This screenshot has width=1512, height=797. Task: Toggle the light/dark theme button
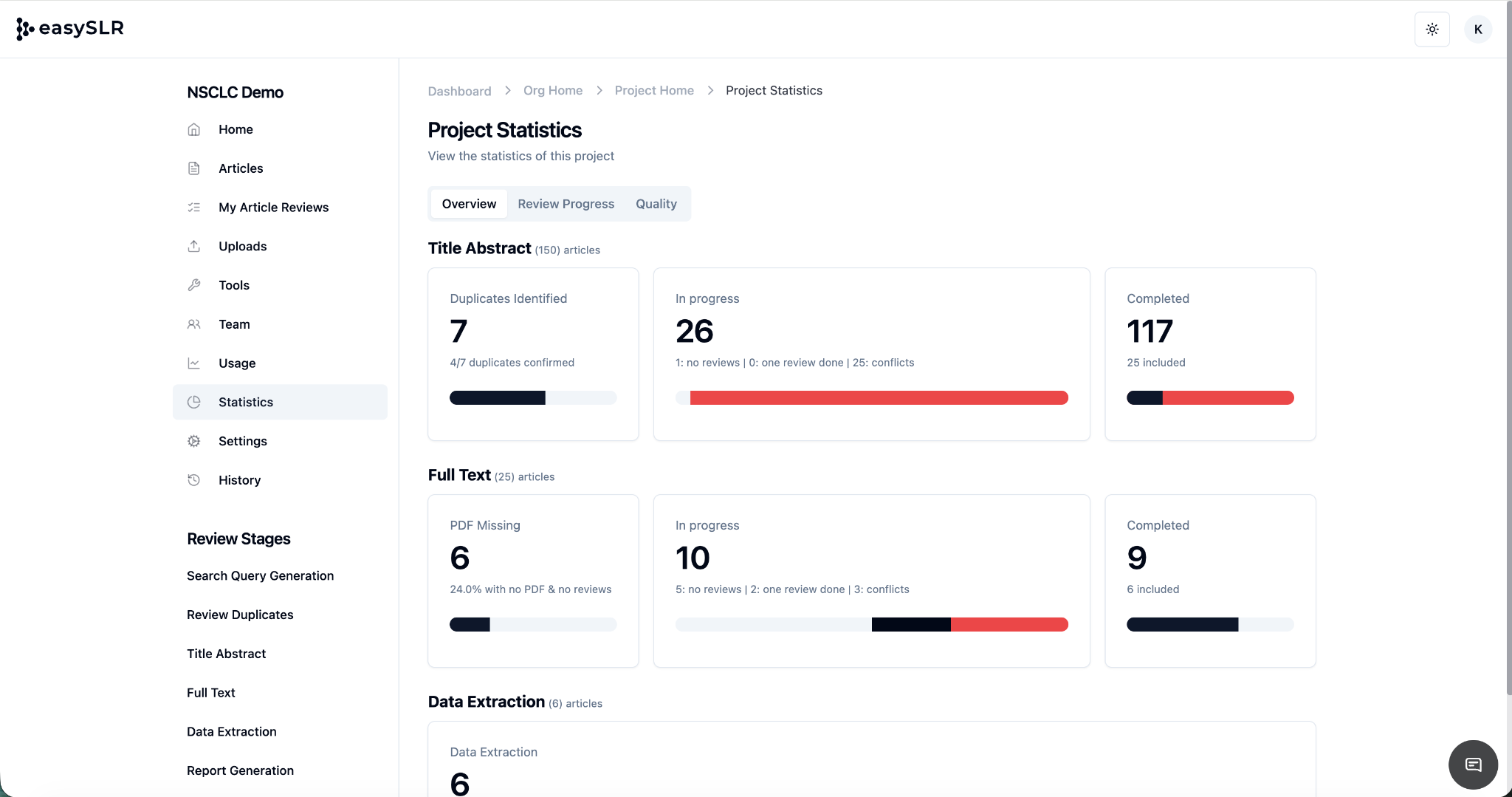[1432, 30]
